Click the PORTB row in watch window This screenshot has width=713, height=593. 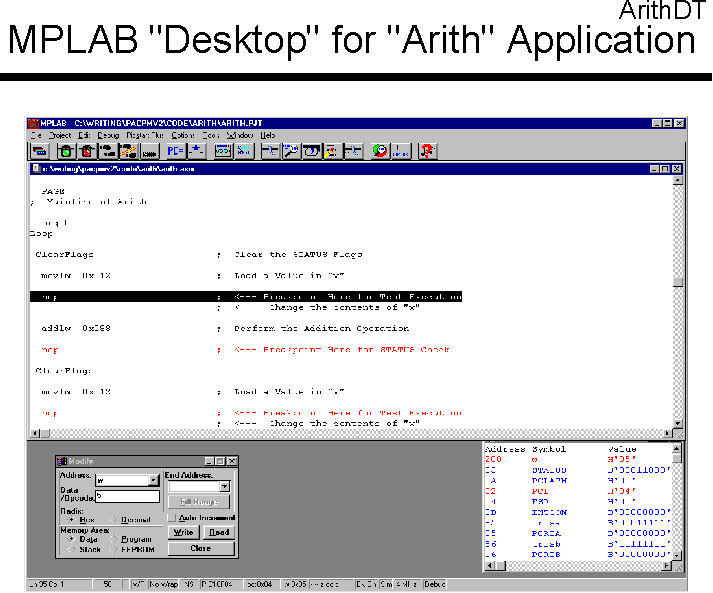[x=578, y=554]
